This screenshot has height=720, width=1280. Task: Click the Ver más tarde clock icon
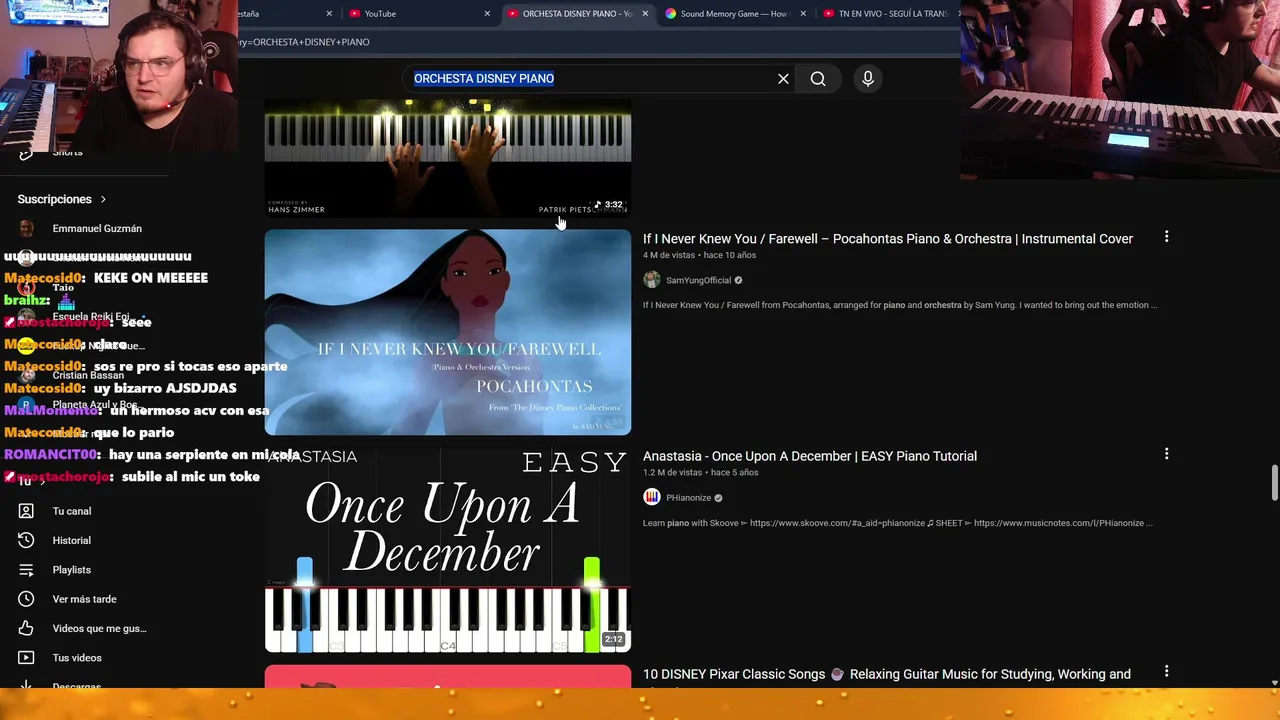click(26, 599)
